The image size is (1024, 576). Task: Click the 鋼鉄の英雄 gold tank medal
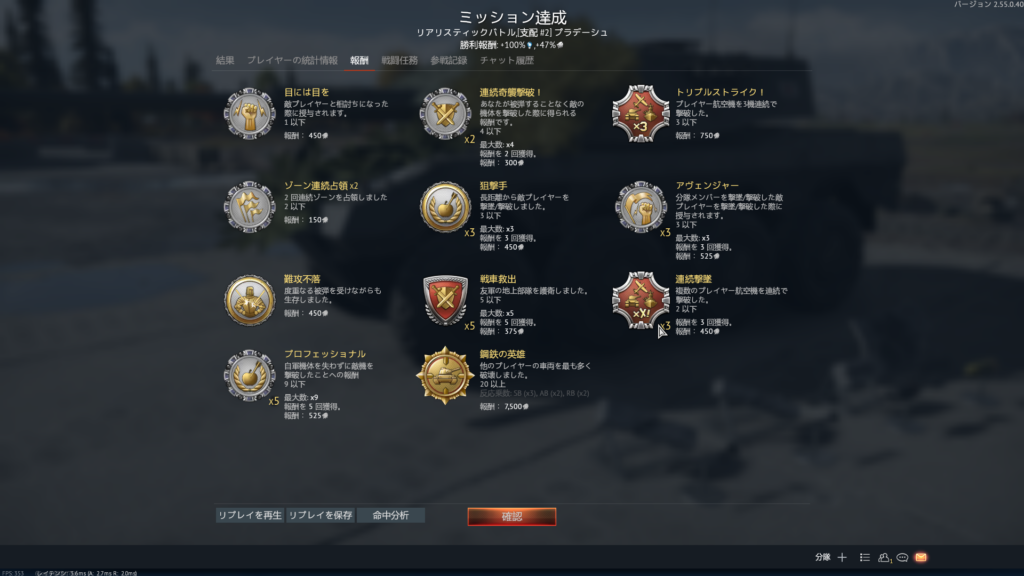pyautogui.click(x=445, y=376)
